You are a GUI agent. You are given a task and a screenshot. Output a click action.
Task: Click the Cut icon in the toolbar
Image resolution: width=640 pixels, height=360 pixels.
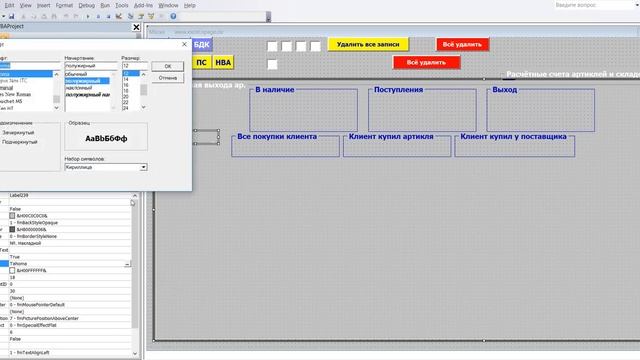point(23,16)
